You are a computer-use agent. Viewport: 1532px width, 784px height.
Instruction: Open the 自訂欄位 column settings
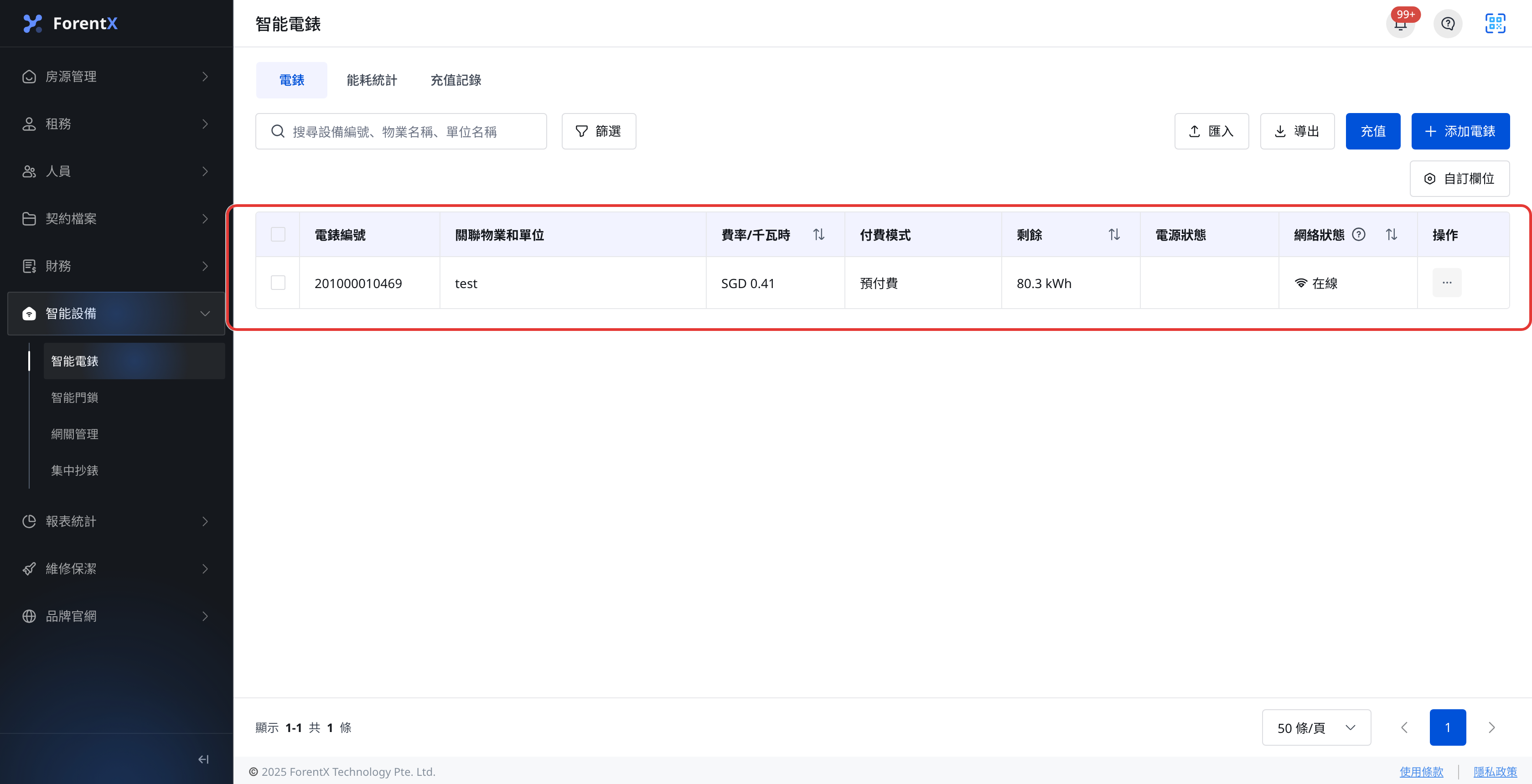point(1460,179)
